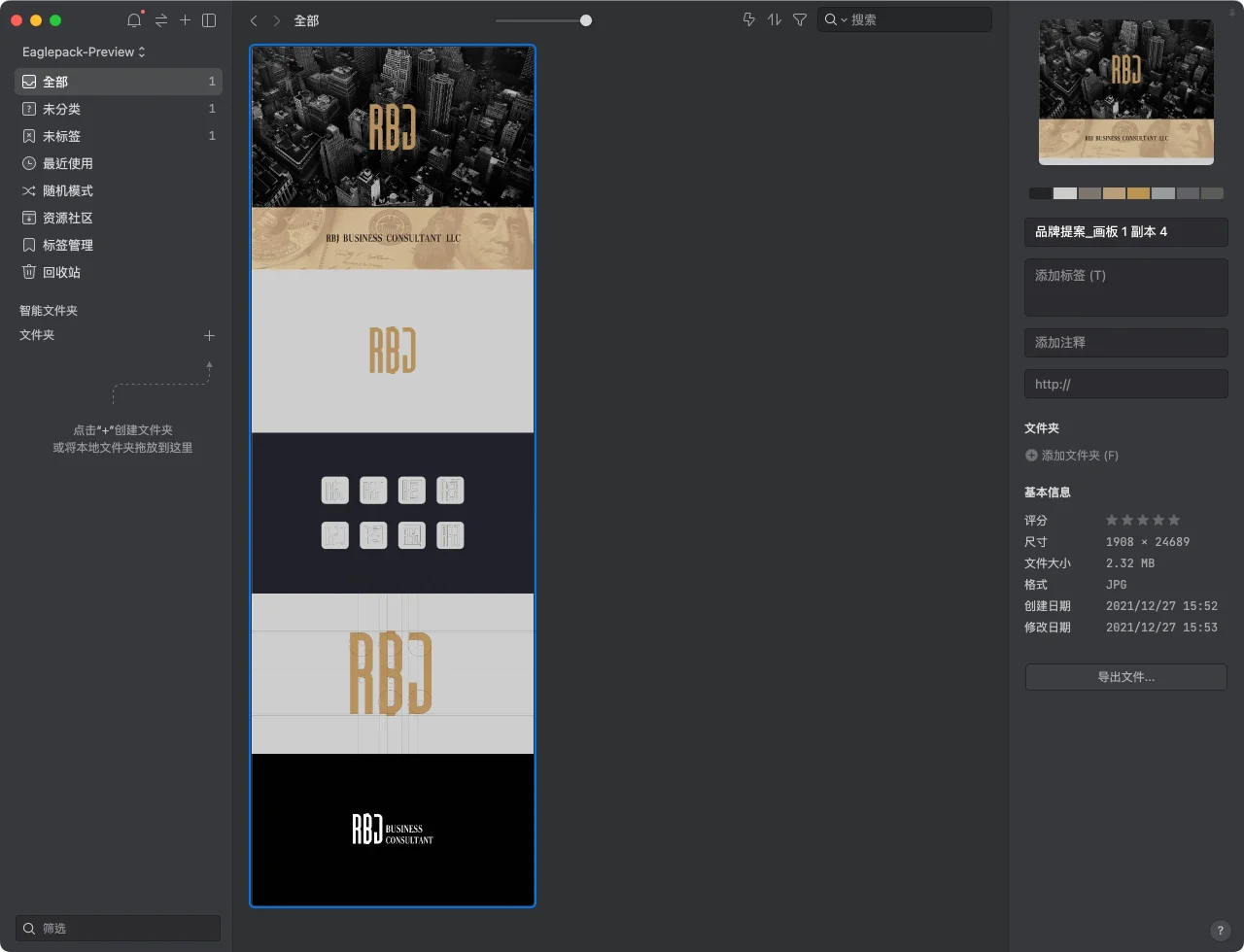
Task: Click the 未分类 question mark icon
Action: pos(29,109)
